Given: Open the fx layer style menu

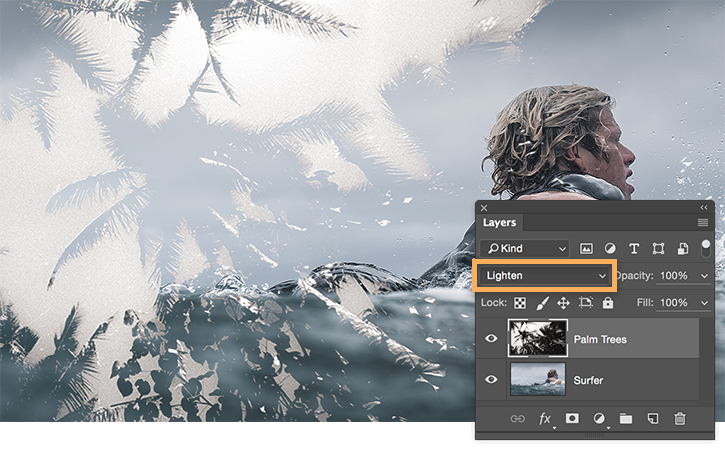Looking at the screenshot, I should 545,419.
